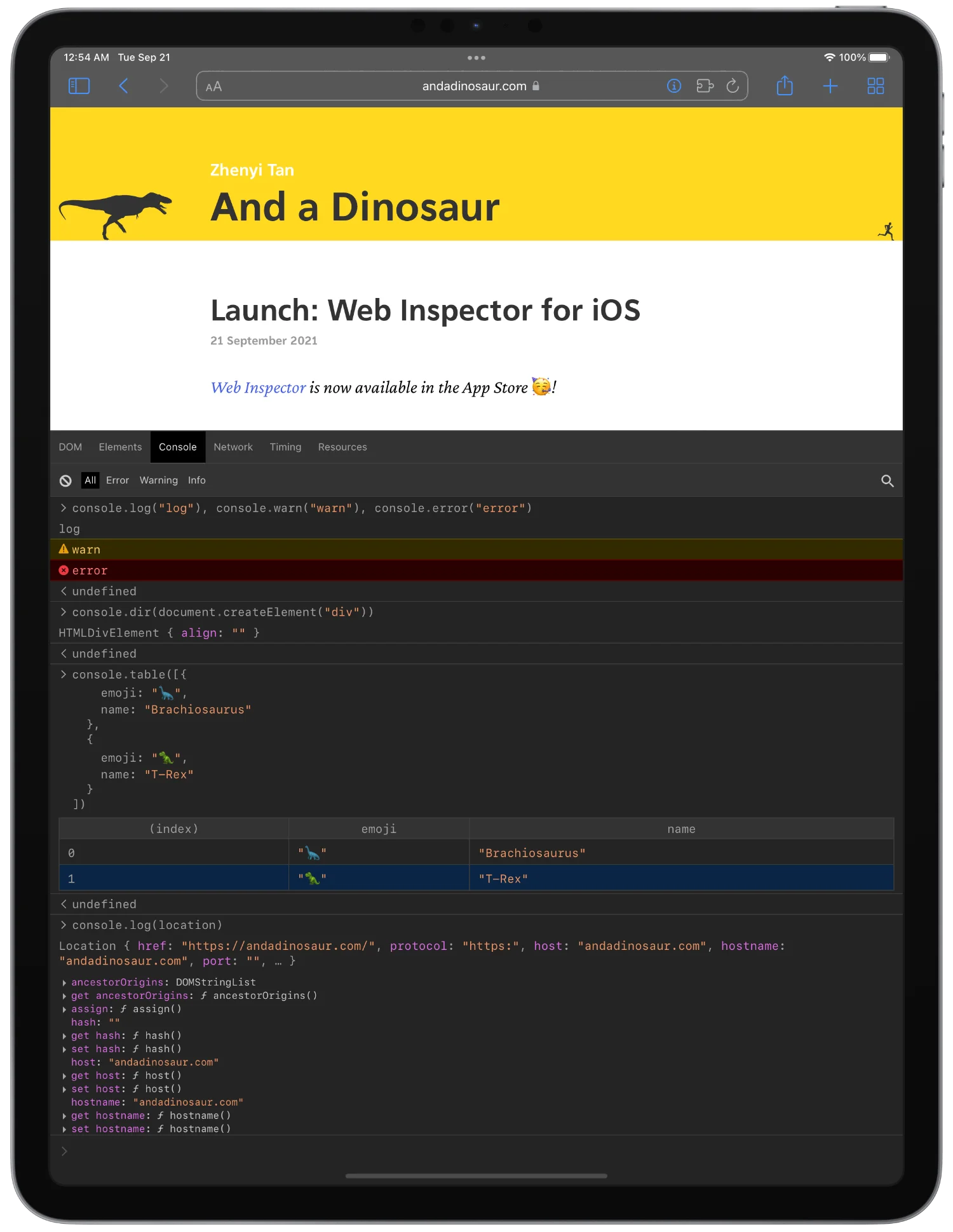Tap the yellow warning triangle icon
Image resolution: width=953 pixels, height=1232 pixels.
(64, 549)
